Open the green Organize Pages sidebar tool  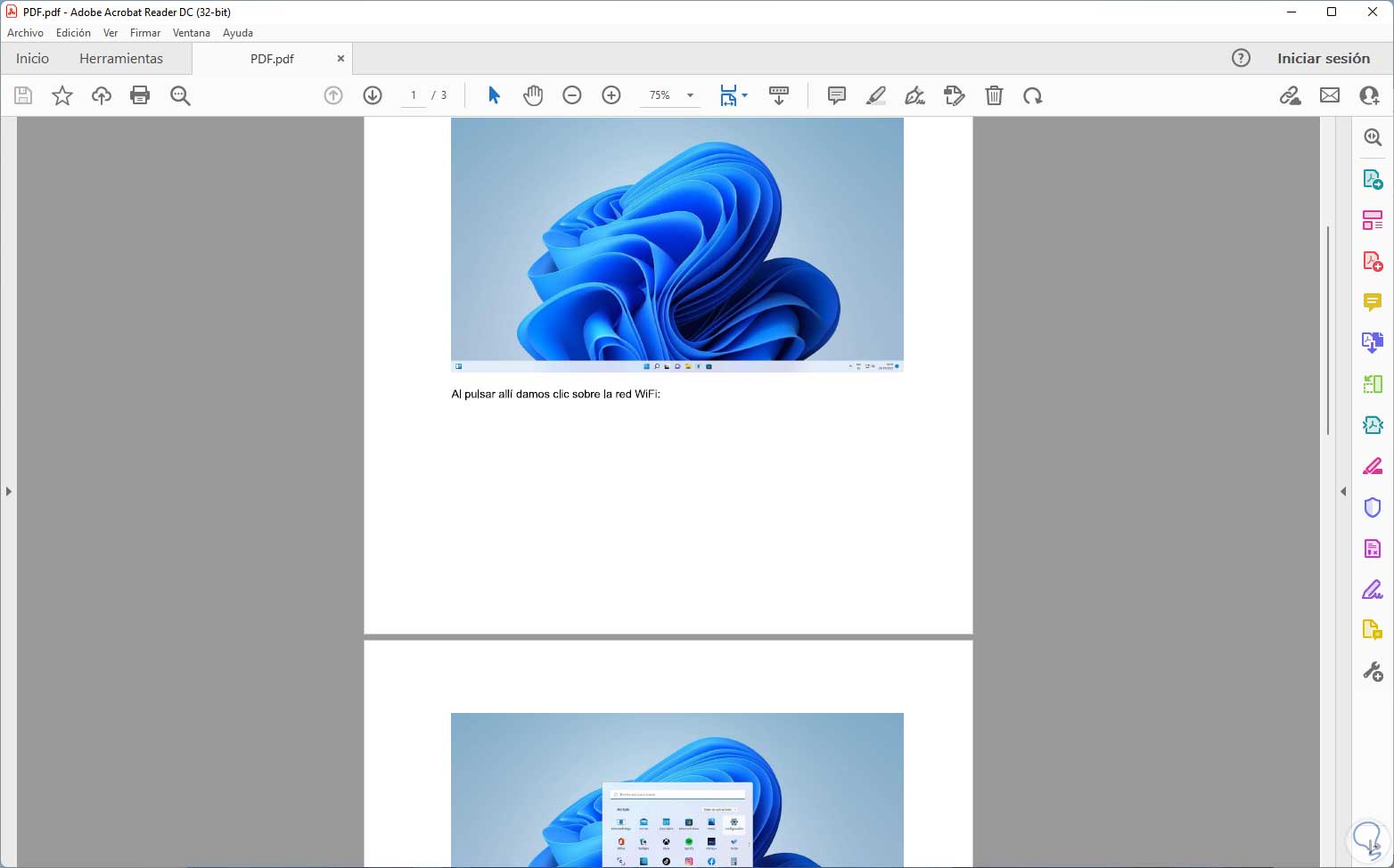pyautogui.click(x=1373, y=384)
